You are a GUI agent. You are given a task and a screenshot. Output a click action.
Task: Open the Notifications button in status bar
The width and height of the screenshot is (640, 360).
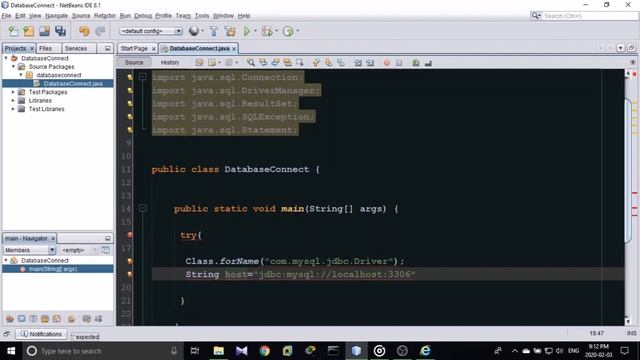click(41, 334)
